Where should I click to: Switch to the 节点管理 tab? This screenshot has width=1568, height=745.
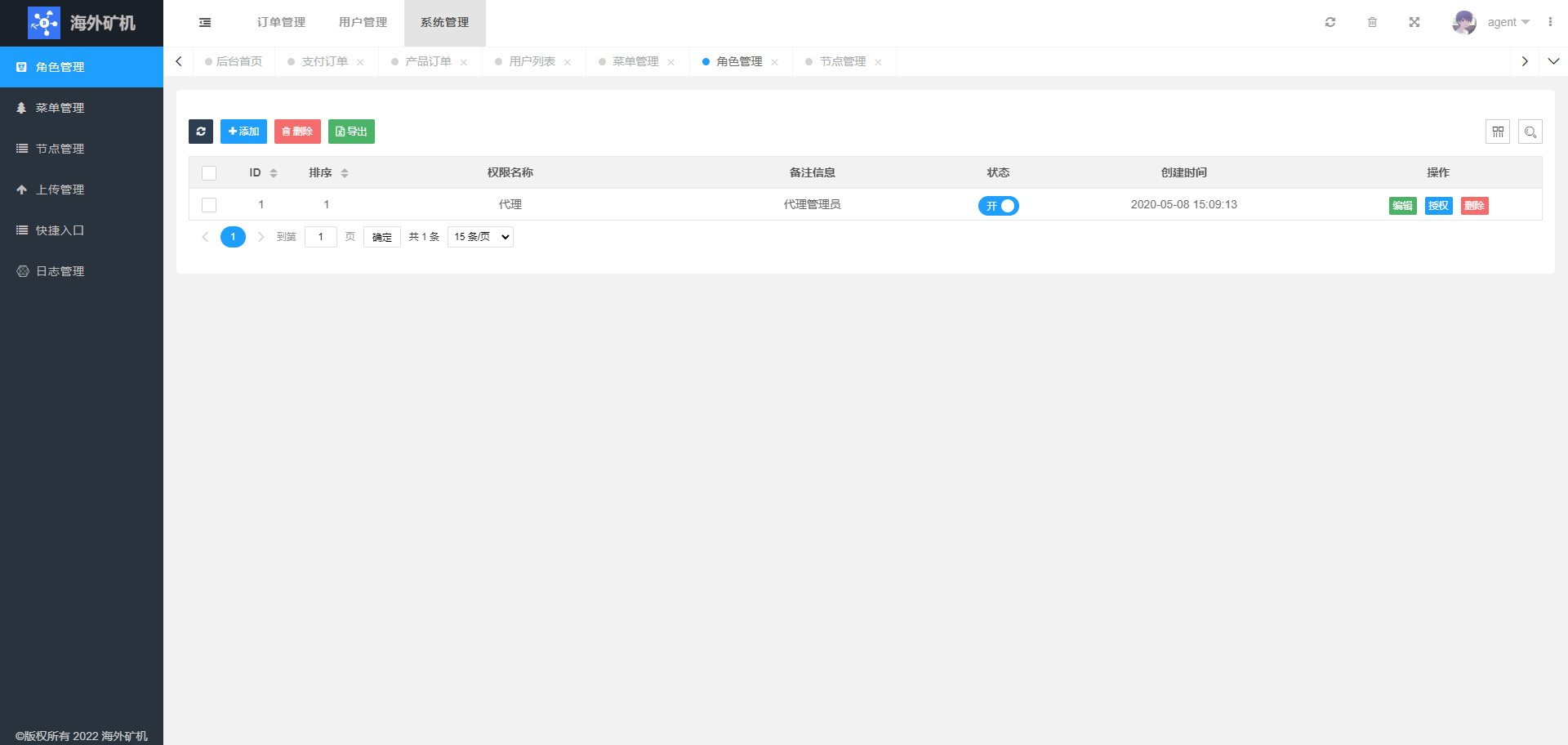(x=843, y=62)
